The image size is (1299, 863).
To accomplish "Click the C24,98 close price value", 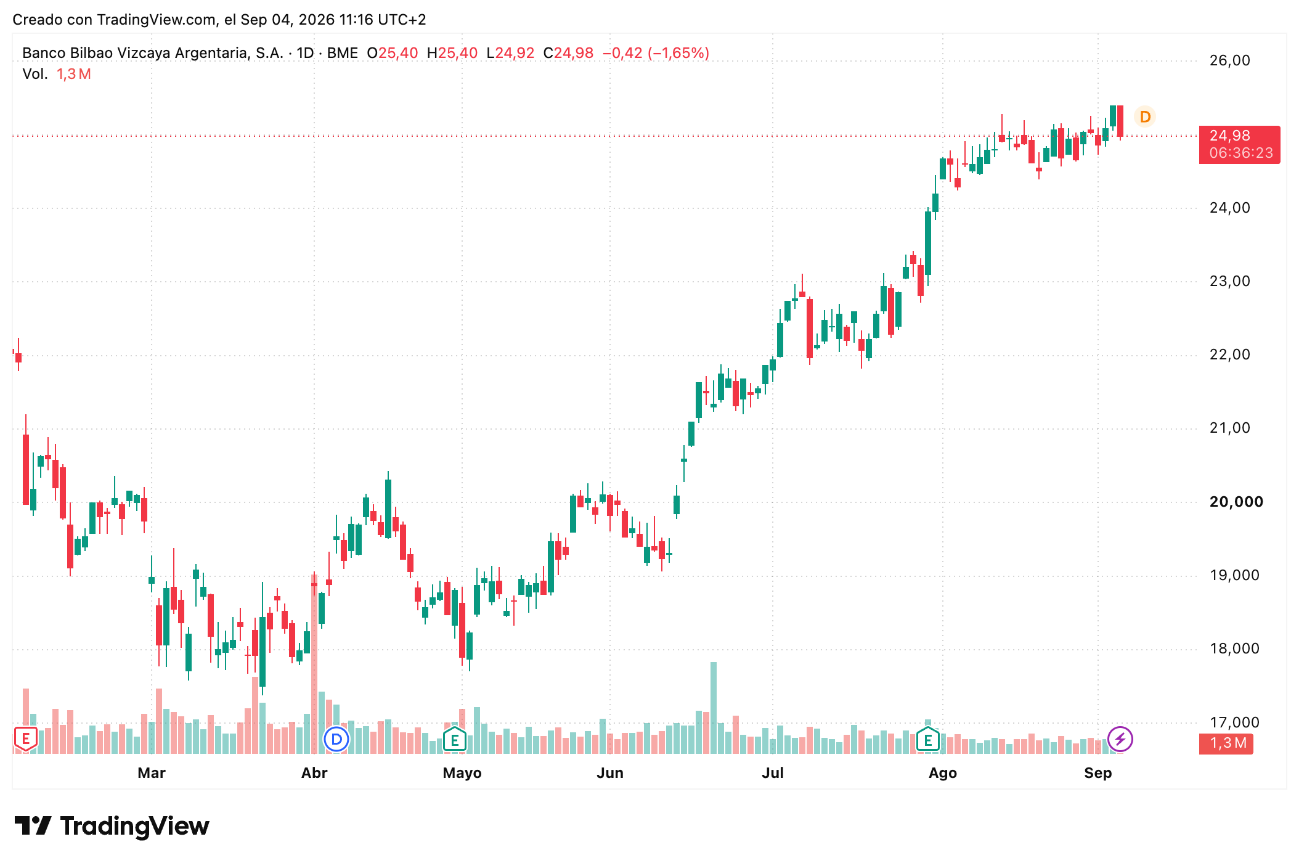I will coord(569,53).
